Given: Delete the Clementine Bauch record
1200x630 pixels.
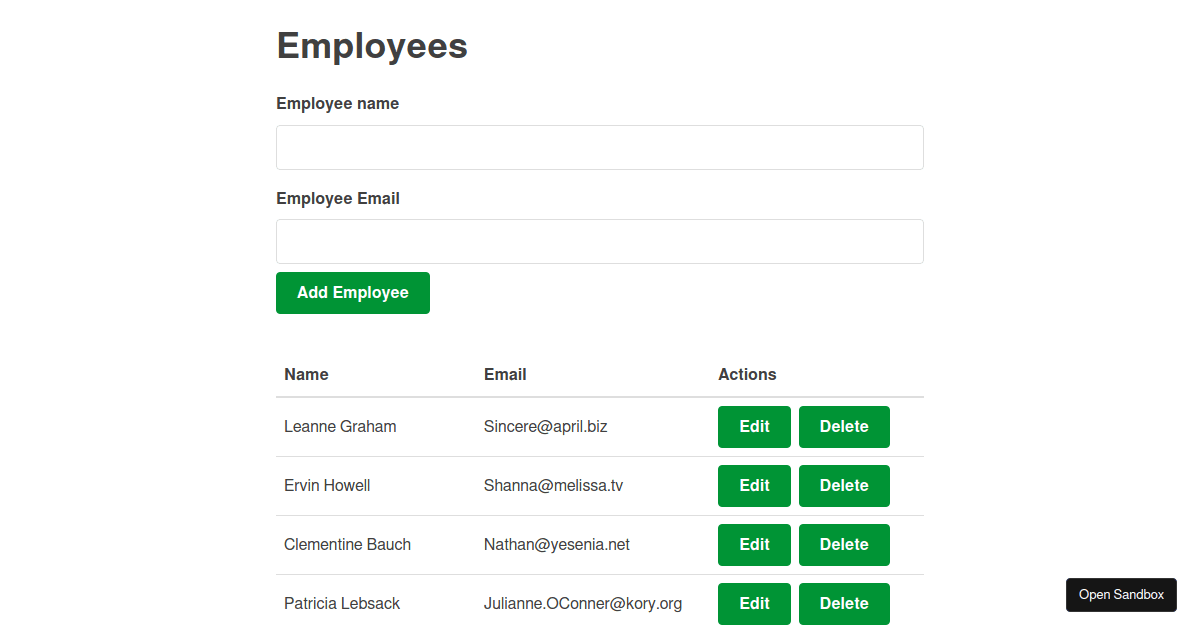Looking at the screenshot, I should (x=843, y=544).
